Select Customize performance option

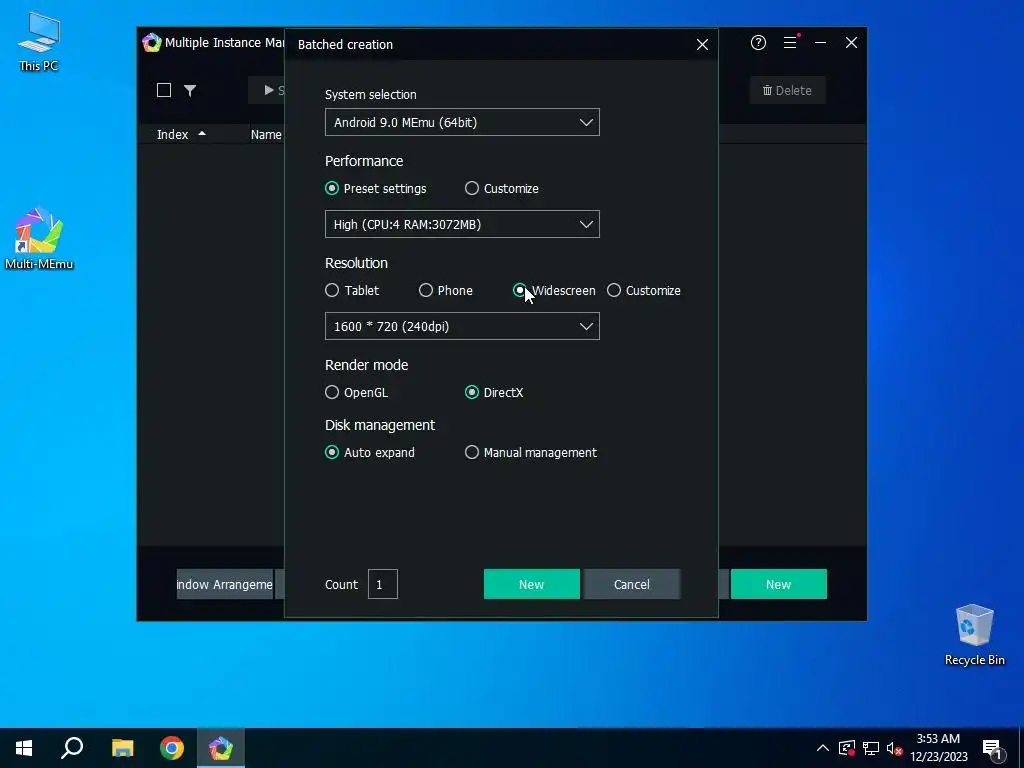point(502,189)
